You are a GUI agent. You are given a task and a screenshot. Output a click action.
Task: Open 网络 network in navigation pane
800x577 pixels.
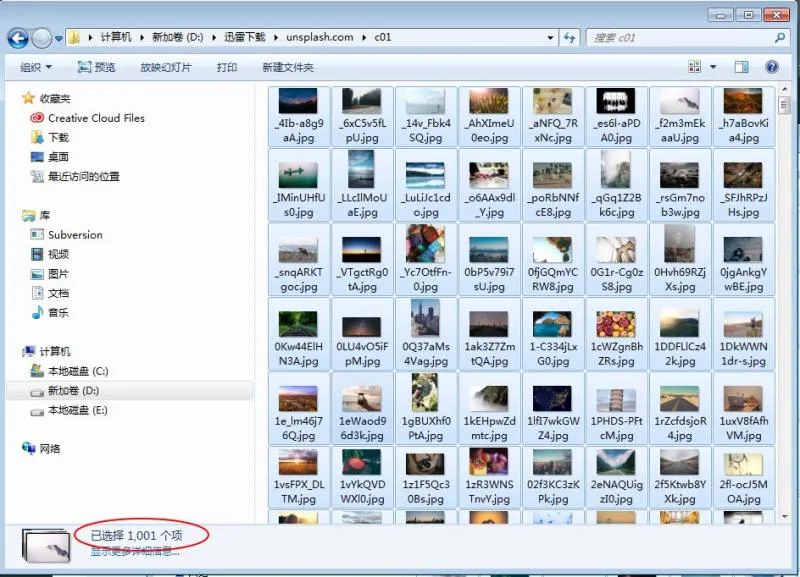point(50,449)
